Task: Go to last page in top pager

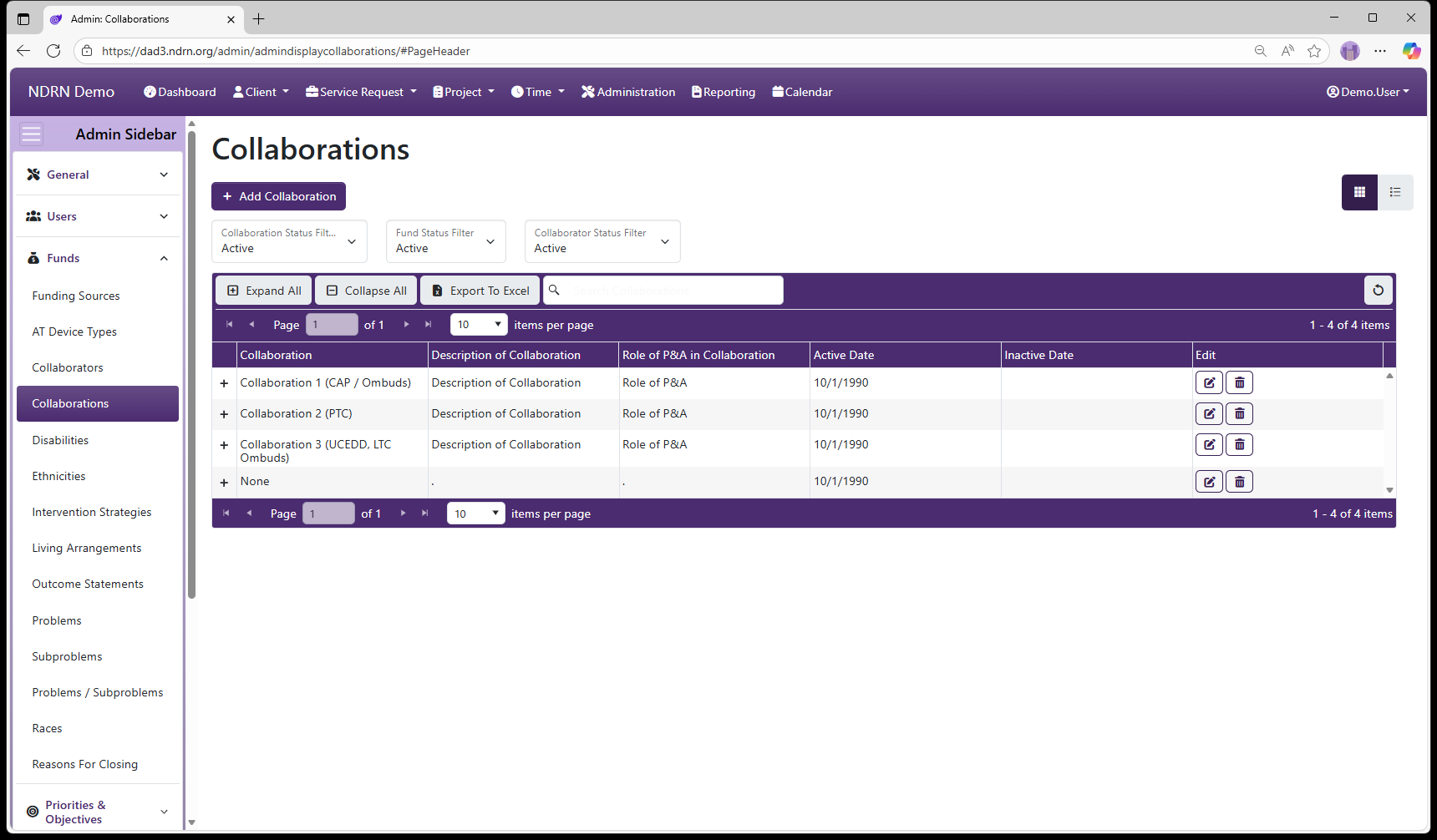Action: [429, 324]
